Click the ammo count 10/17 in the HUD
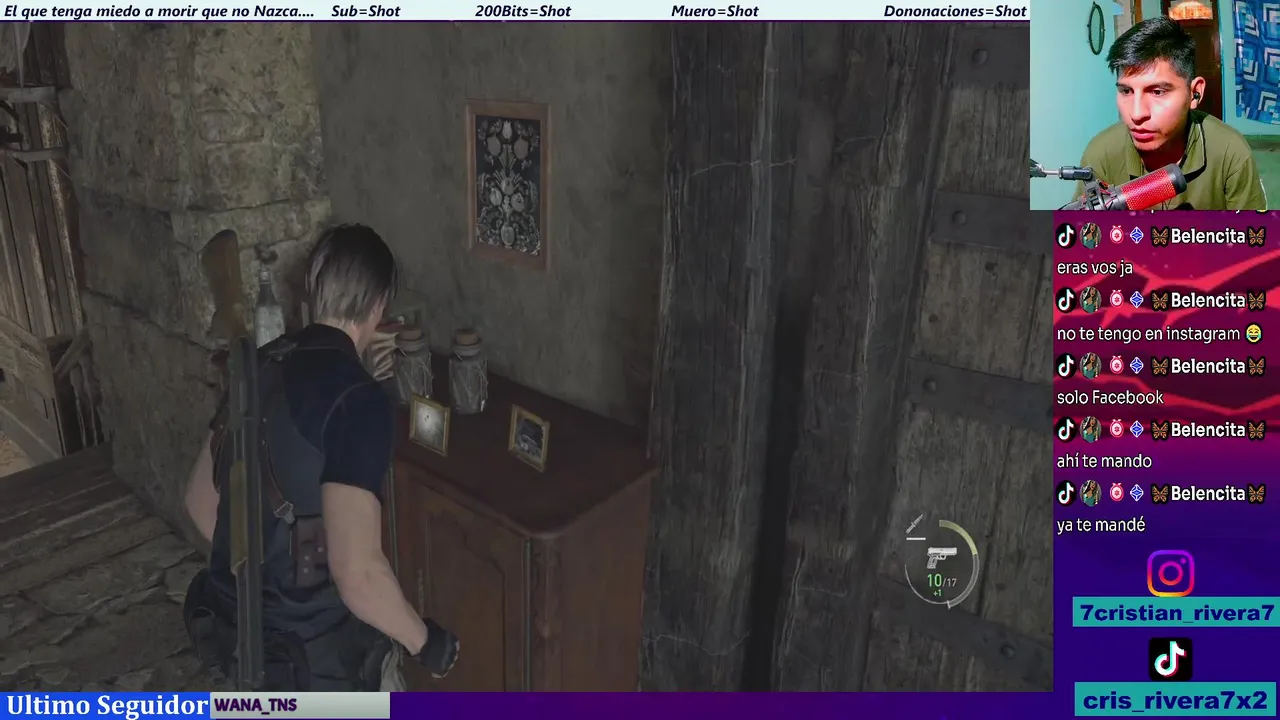This screenshot has height=720, width=1280. (x=941, y=581)
